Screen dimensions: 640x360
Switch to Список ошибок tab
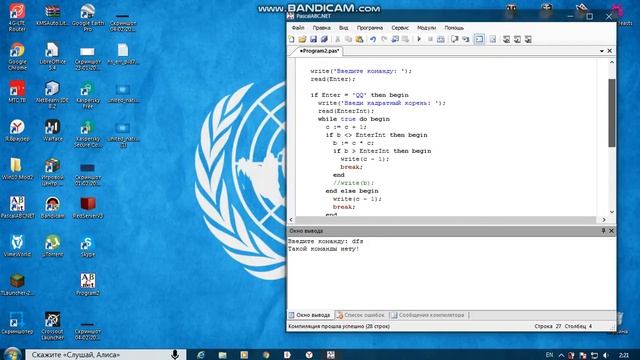click(361, 315)
